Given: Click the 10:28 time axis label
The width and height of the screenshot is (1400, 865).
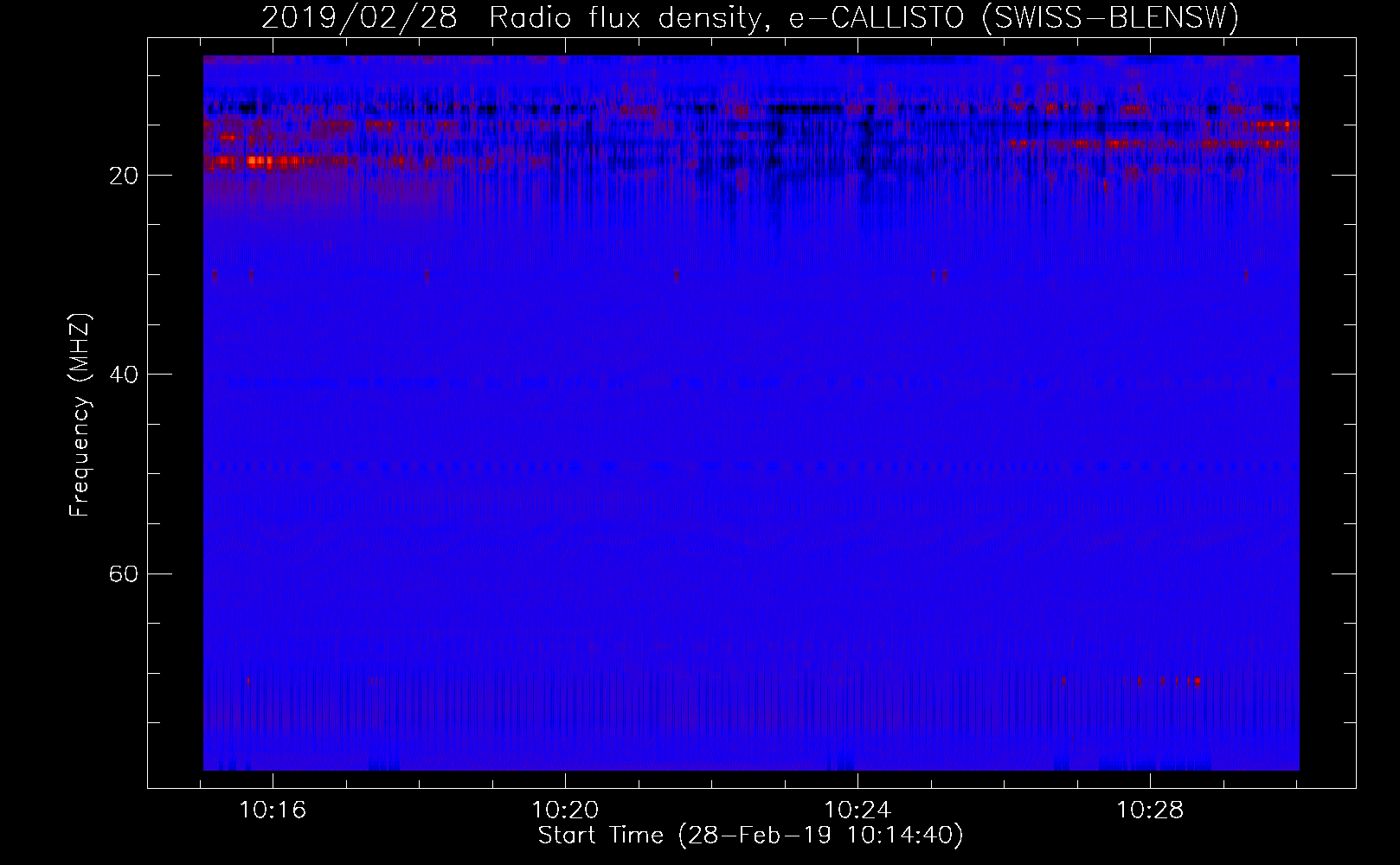Looking at the screenshot, I should (x=1150, y=811).
